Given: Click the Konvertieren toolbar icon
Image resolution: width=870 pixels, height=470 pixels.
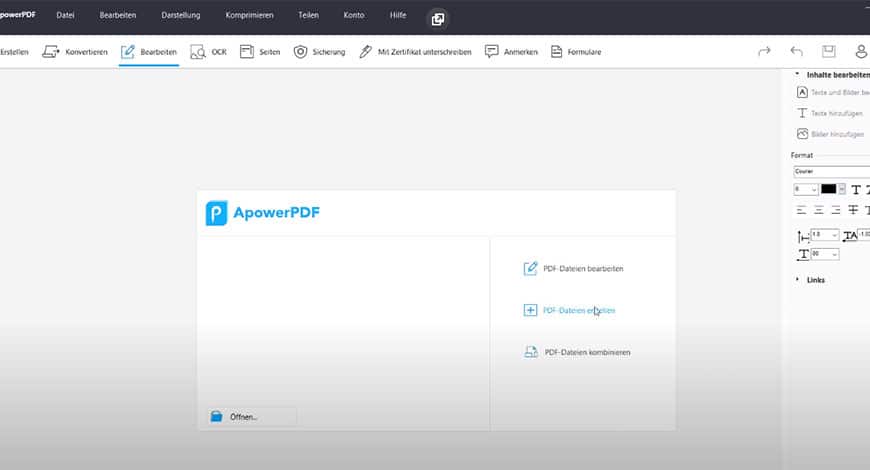Looking at the screenshot, I should pyautogui.click(x=50, y=52).
